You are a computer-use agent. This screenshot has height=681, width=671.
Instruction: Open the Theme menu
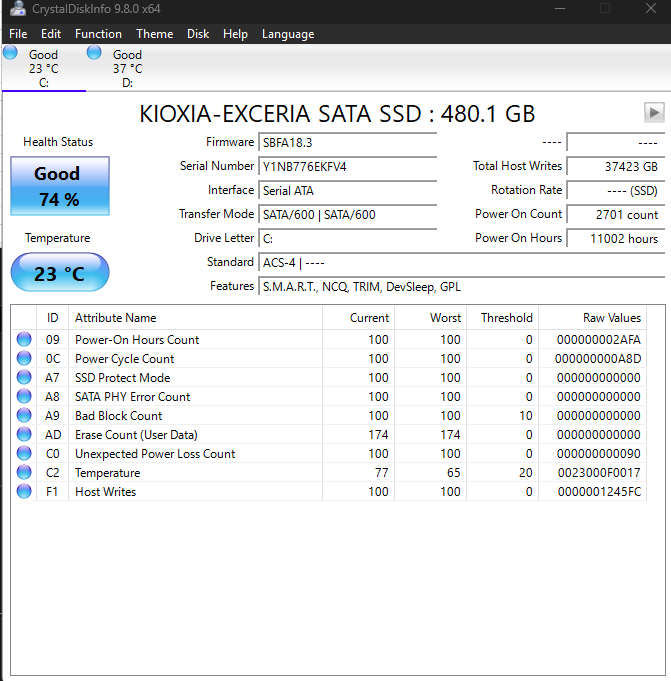point(155,34)
